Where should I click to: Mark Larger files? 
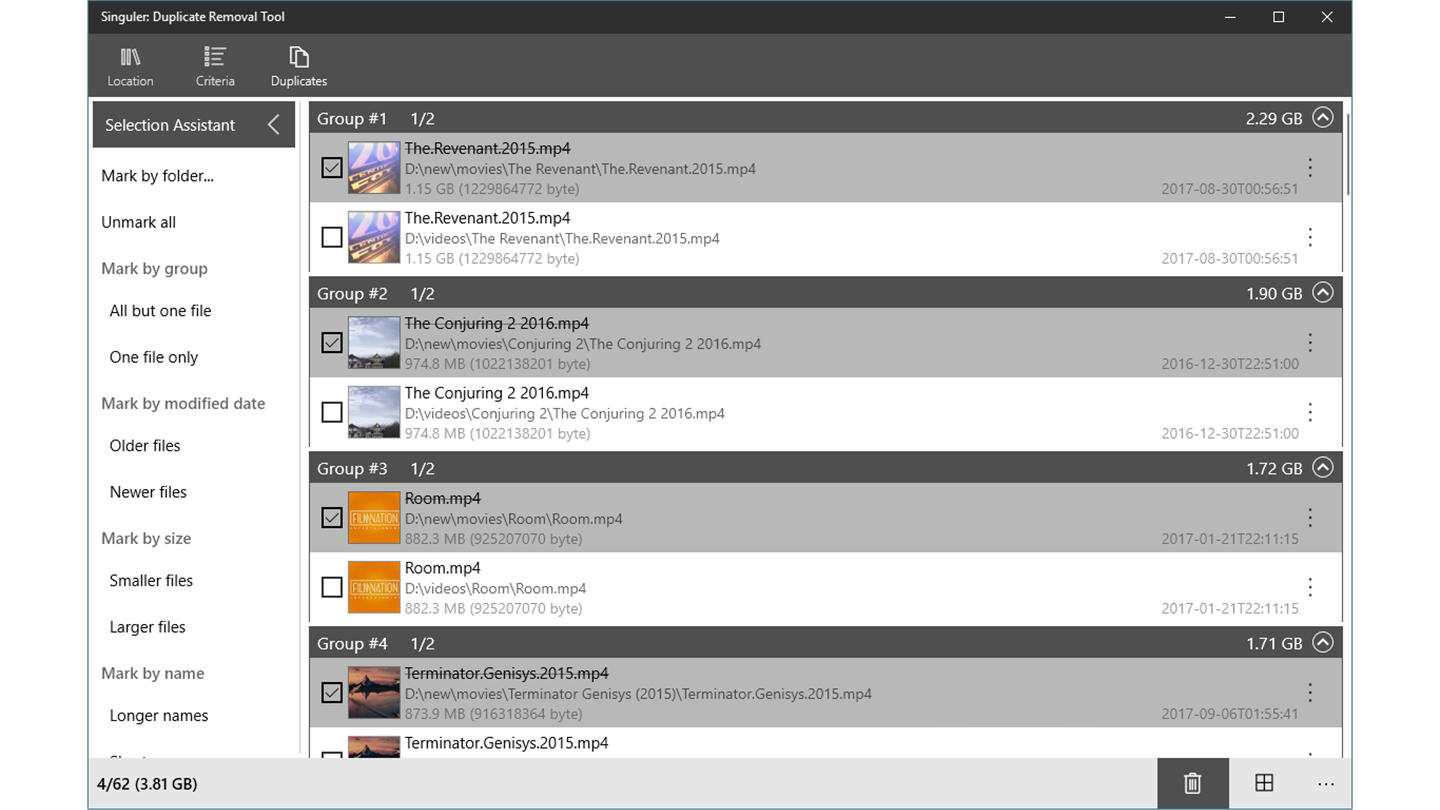click(x=147, y=627)
